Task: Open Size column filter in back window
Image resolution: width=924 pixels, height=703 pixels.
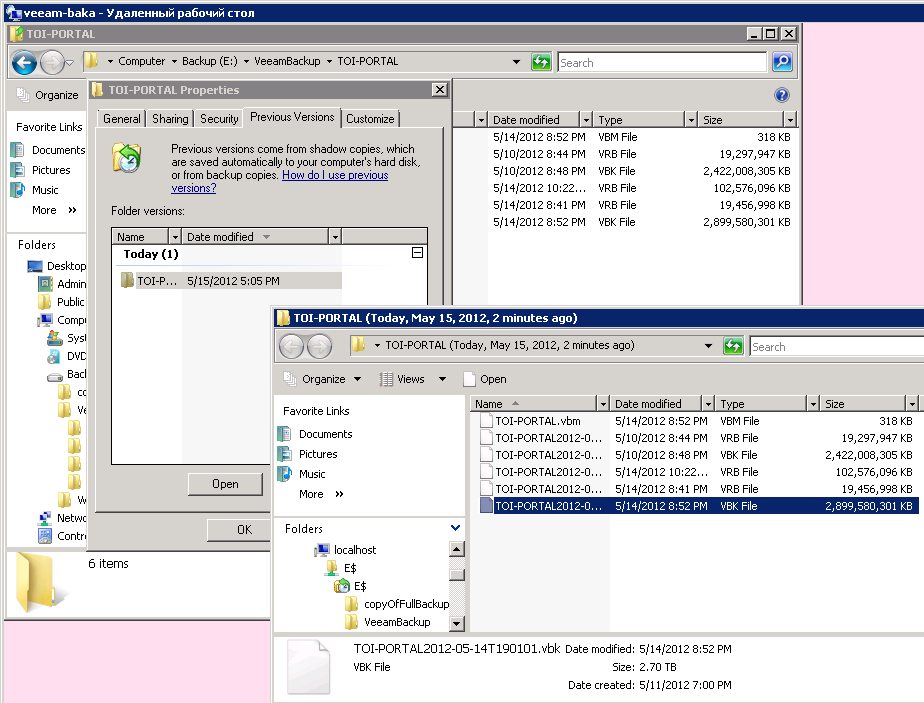Action: [790, 120]
